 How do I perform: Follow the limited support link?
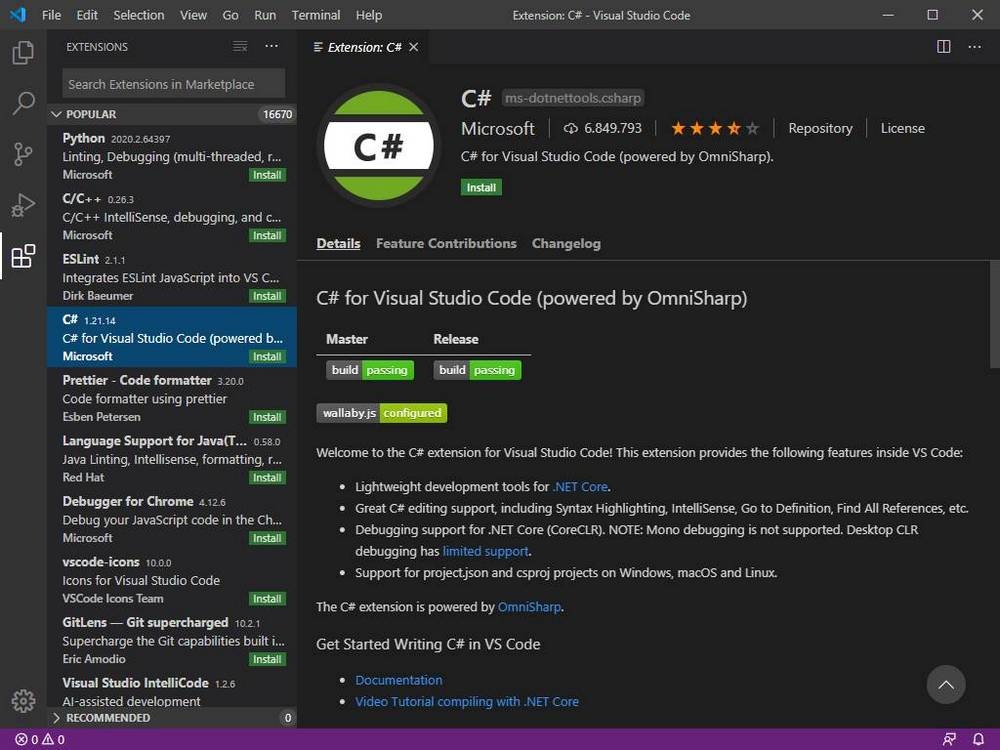coord(485,551)
